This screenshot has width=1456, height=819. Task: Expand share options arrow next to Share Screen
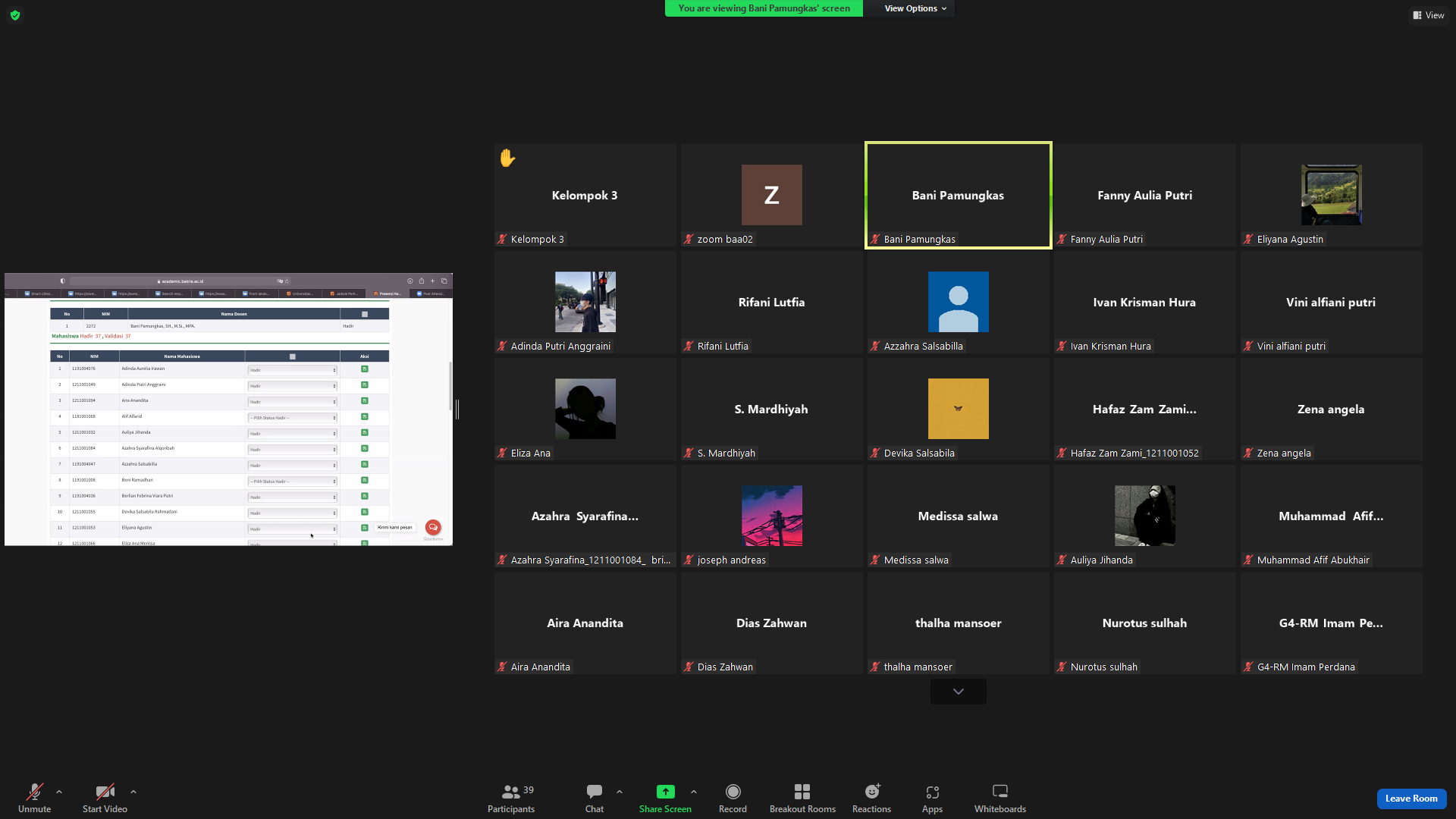click(x=694, y=792)
